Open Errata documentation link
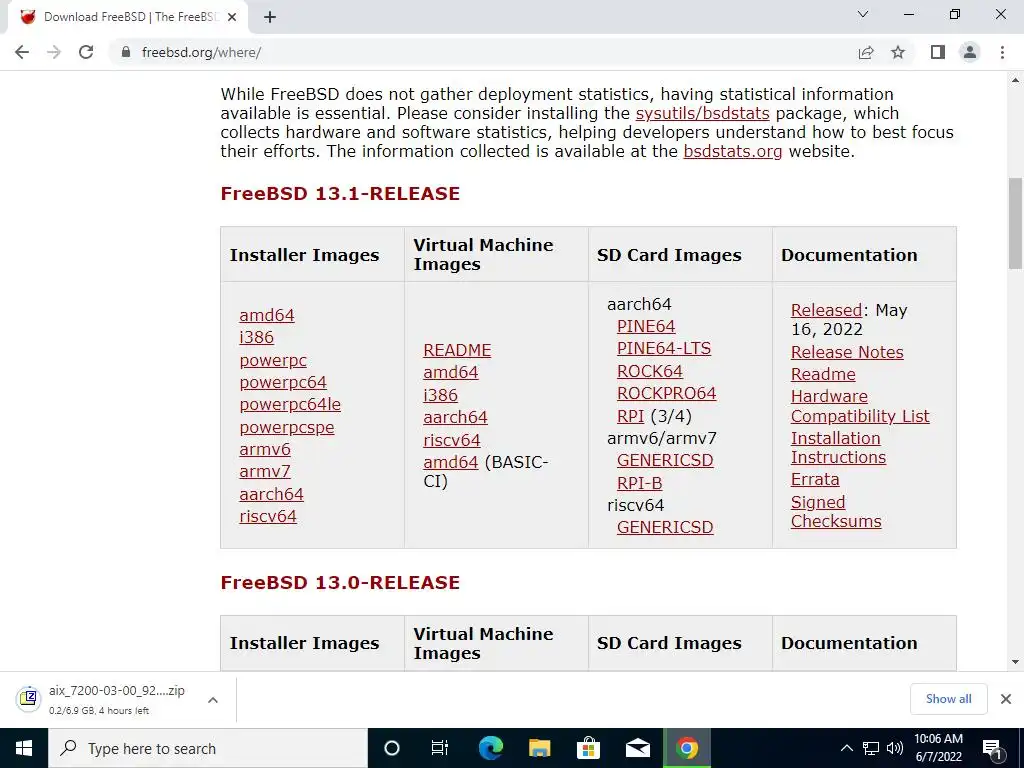 coord(814,480)
